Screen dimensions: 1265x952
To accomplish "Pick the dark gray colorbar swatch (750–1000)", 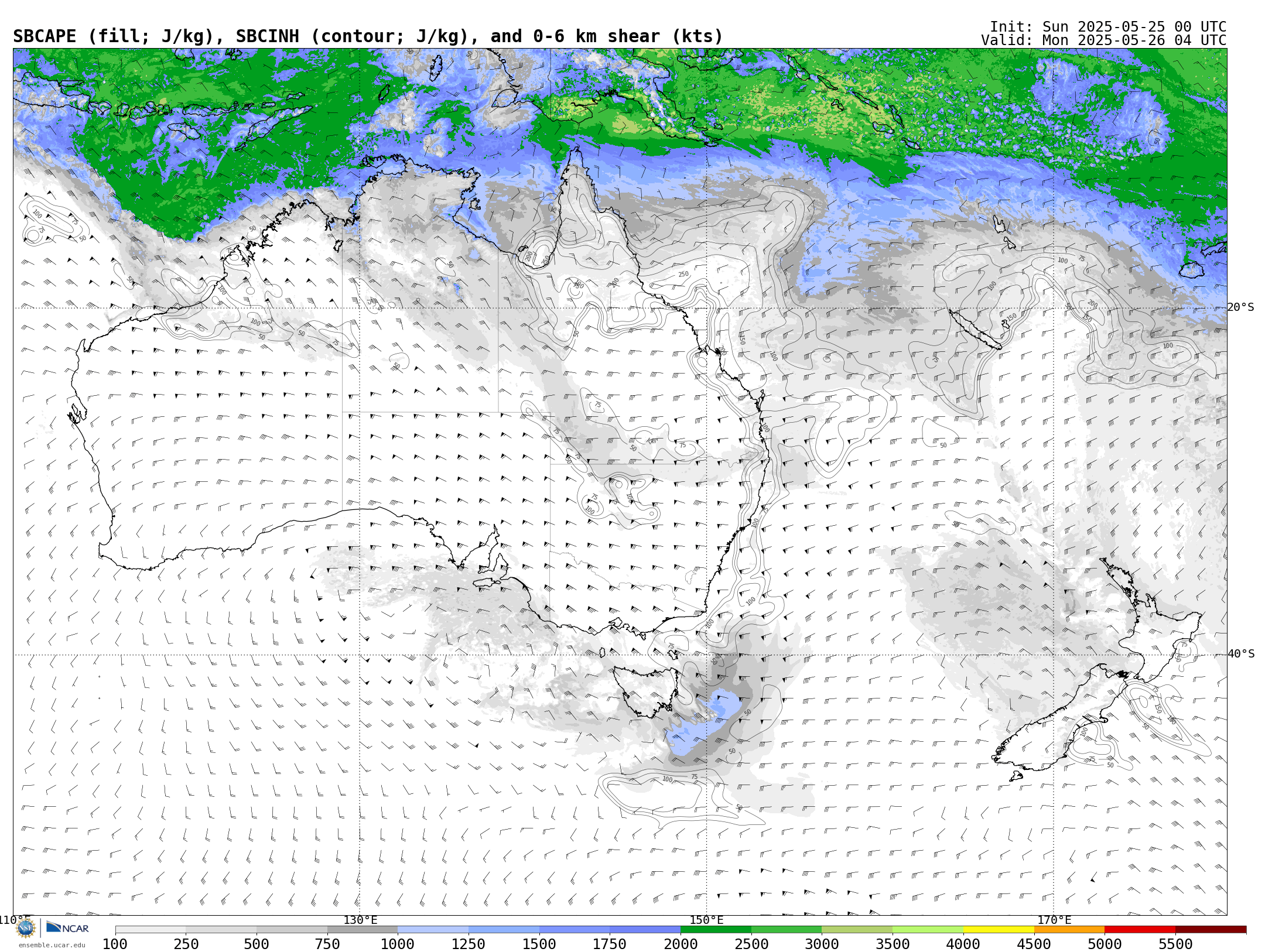I will coord(363,930).
